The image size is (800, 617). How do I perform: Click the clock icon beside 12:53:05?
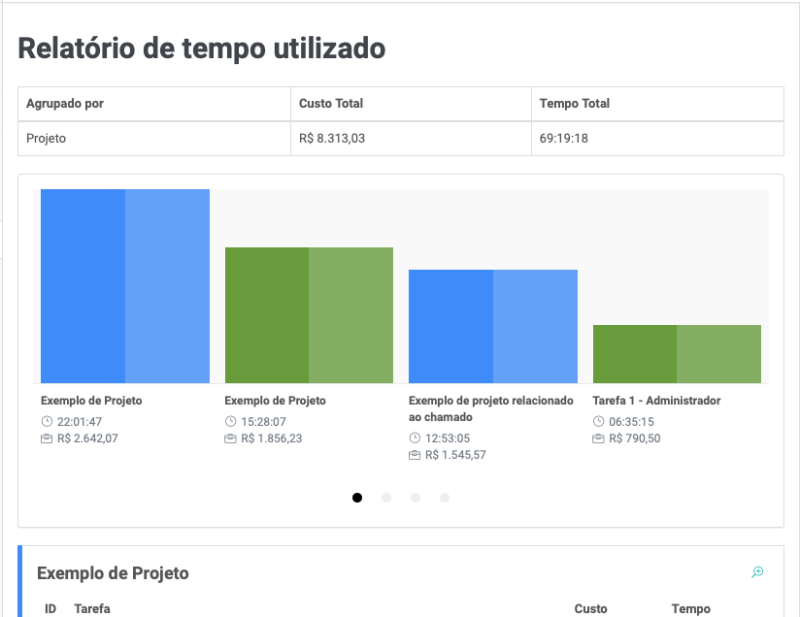415,438
